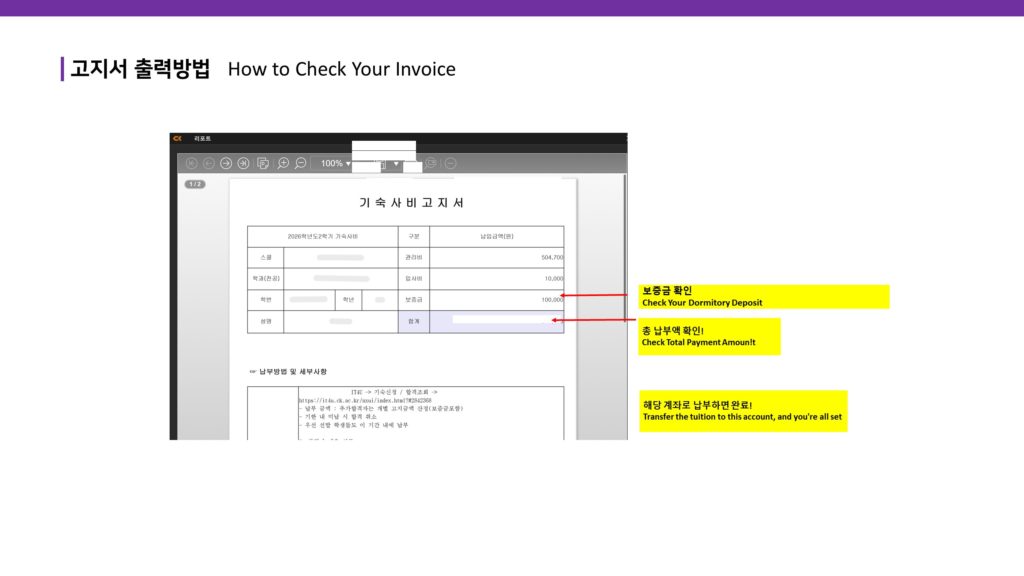This screenshot has height=576, width=1024.
Task: Open the page setup/copy pages icon
Action: point(263,163)
